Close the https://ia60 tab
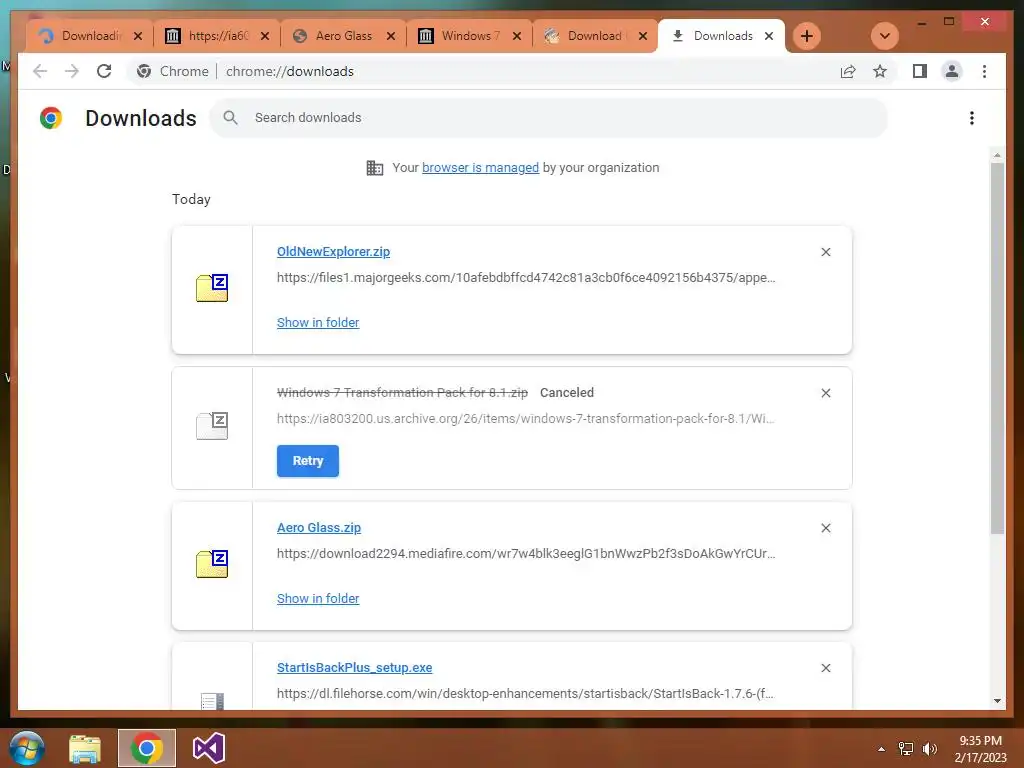The image size is (1024, 768). [264, 36]
